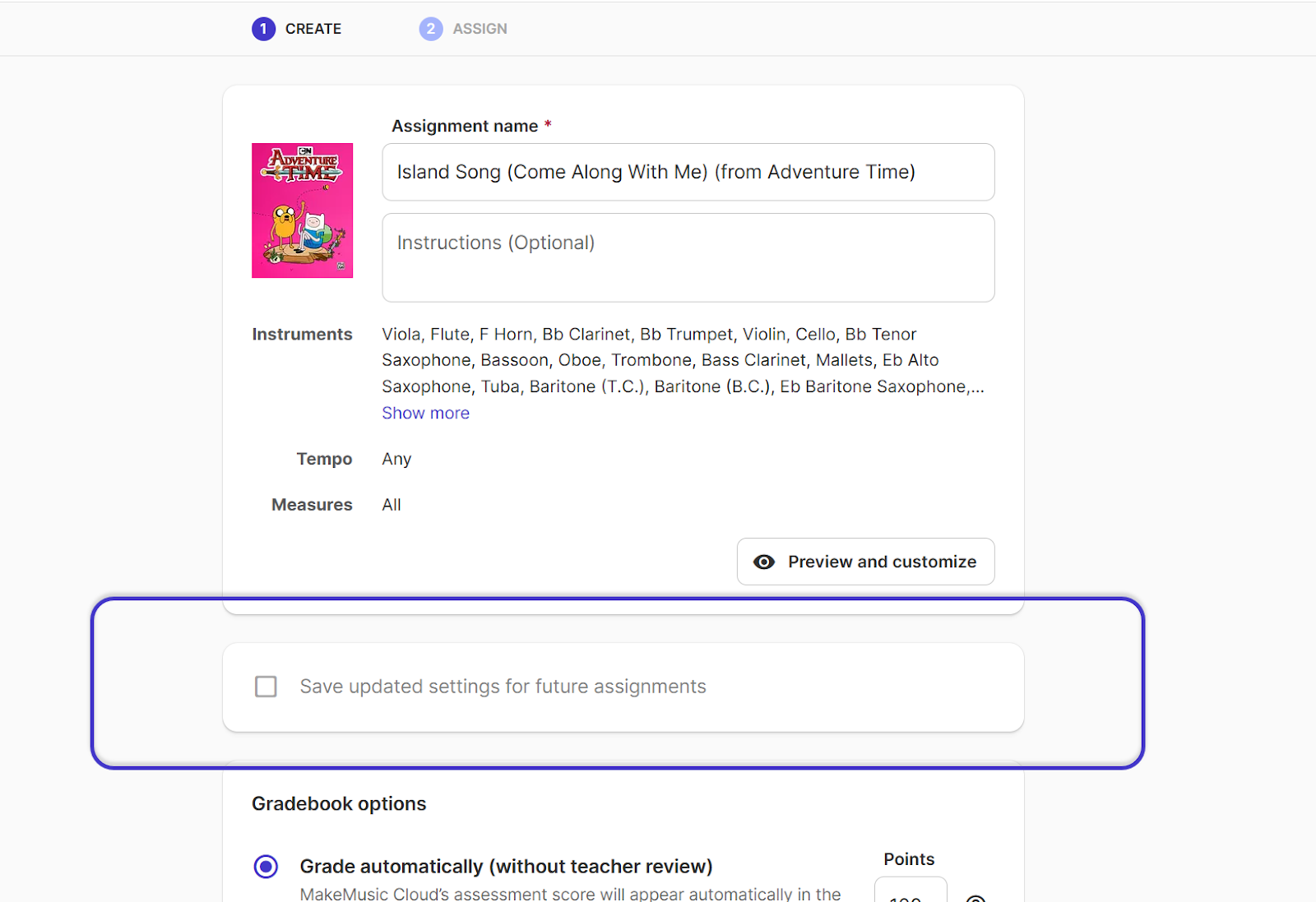1316x902 pixels.
Task: Click the help icon beside Points field
Action: pos(975,898)
